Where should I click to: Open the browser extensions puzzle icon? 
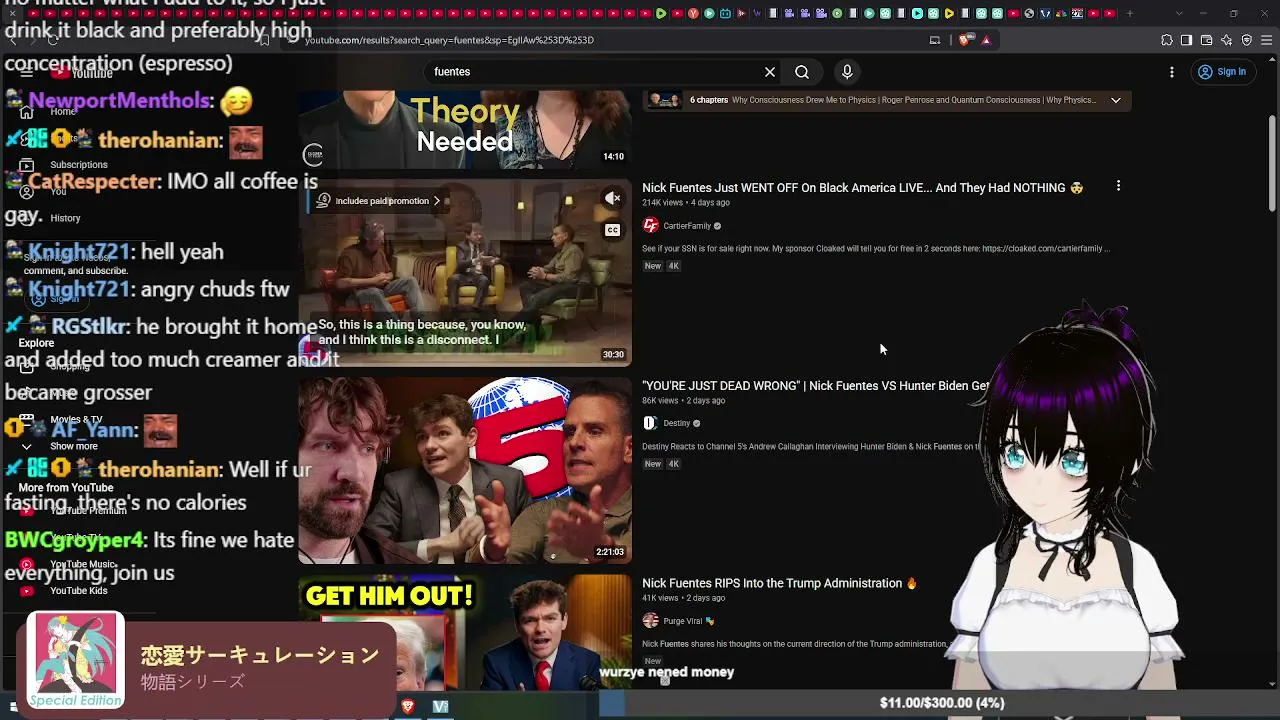tap(1167, 40)
